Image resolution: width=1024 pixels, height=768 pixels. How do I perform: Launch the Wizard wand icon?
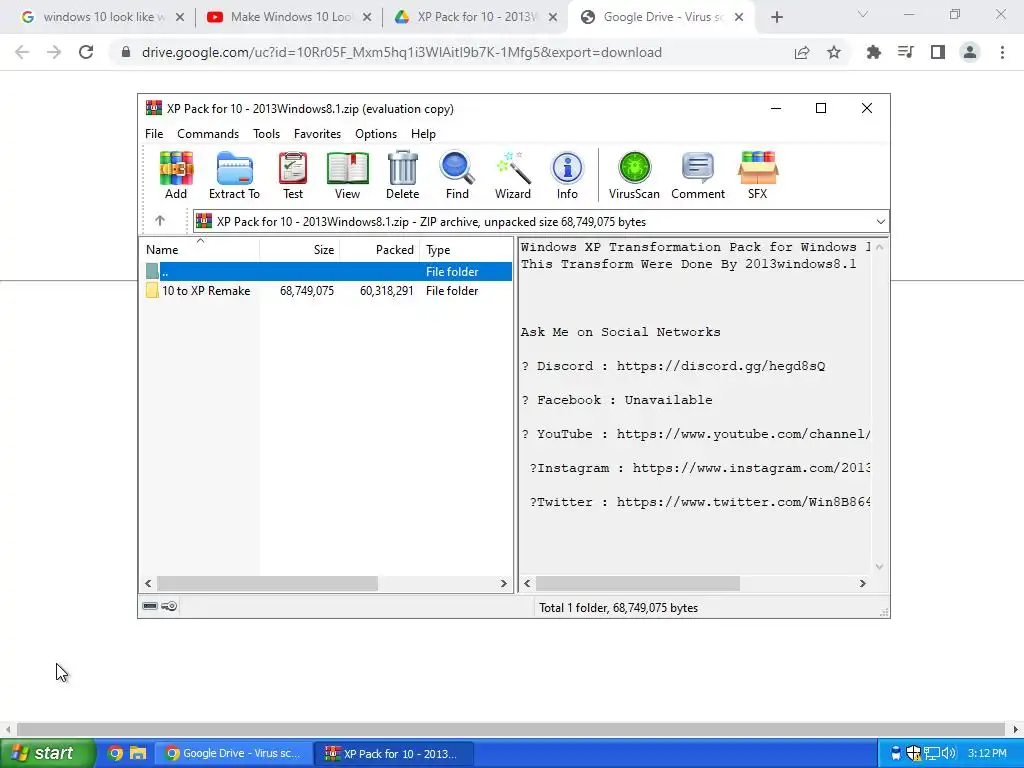[513, 175]
